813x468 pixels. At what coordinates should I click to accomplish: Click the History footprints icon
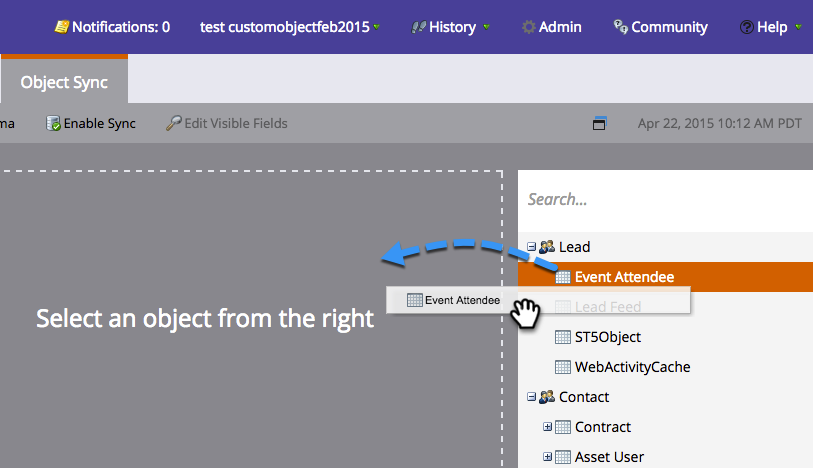pos(418,27)
